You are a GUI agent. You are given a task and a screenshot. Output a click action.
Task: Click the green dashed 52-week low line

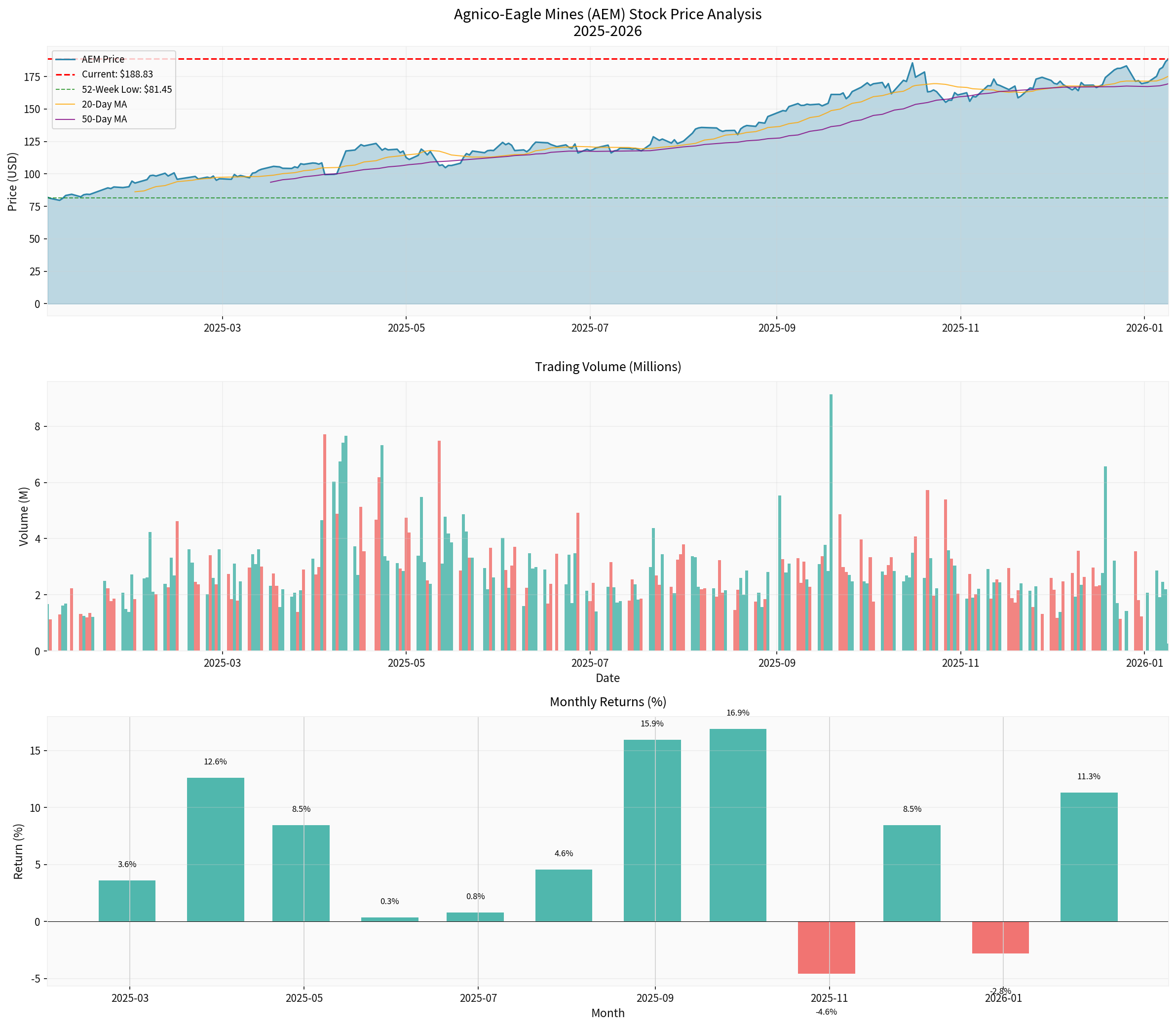click(573, 198)
